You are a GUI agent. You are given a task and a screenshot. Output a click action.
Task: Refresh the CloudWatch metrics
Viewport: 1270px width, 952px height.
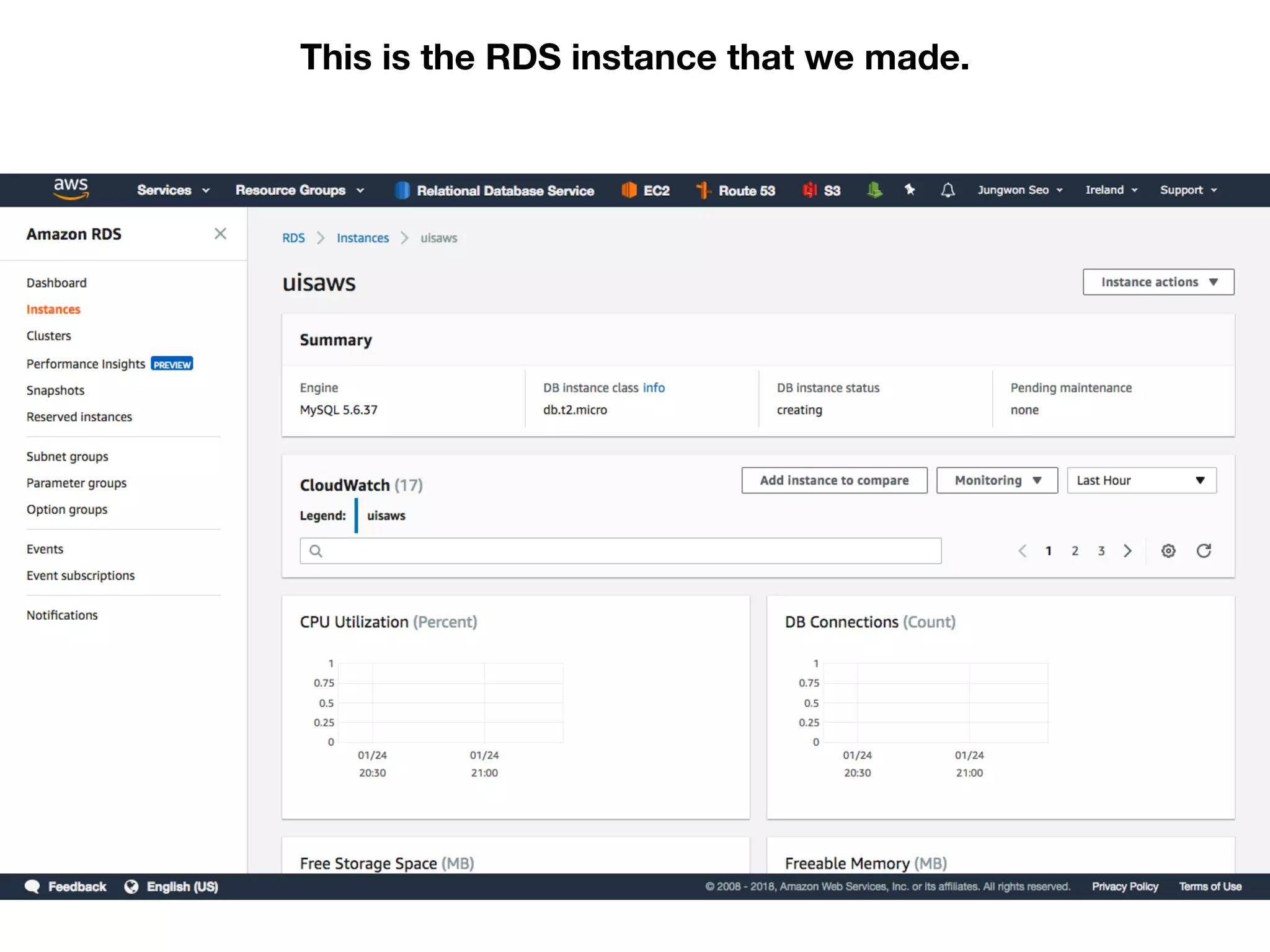(1204, 550)
